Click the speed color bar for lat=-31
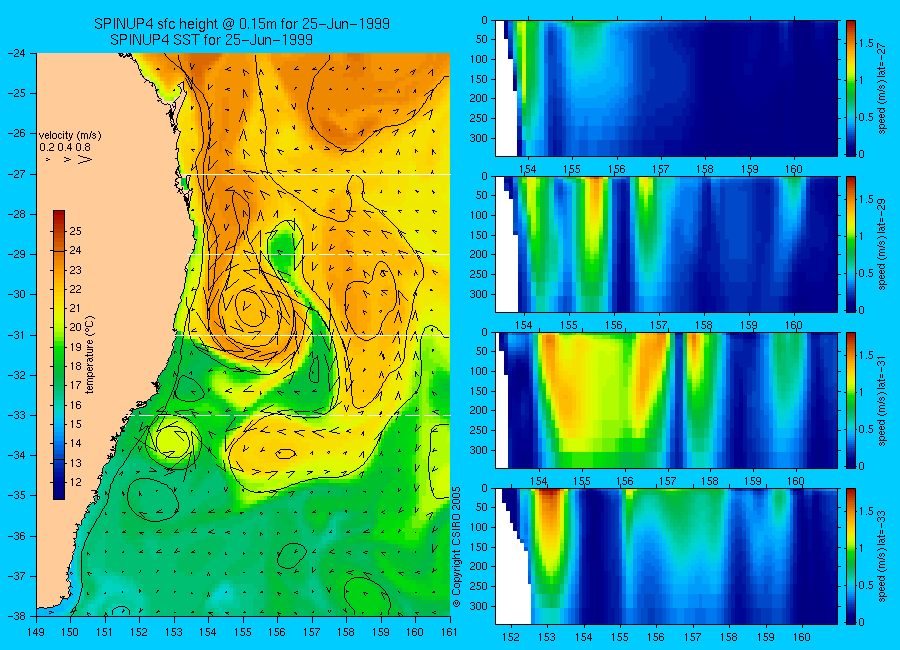The height and width of the screenshot is (650, 900). [851, 400]
